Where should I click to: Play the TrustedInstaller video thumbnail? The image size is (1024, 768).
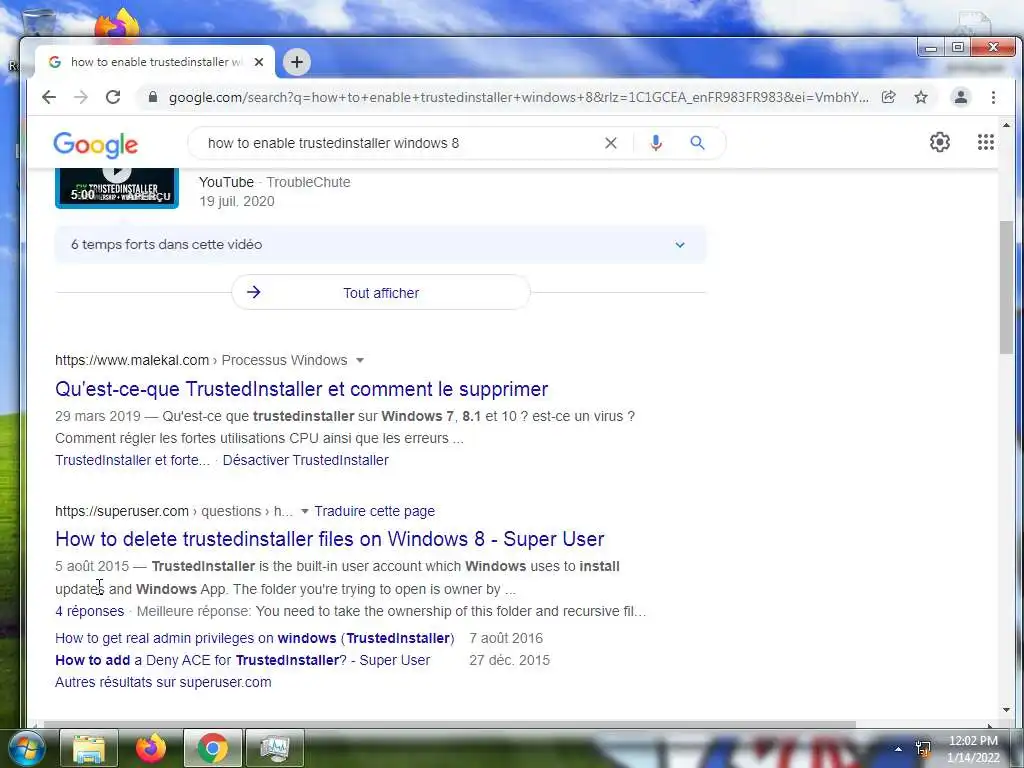tap(117, 188)
